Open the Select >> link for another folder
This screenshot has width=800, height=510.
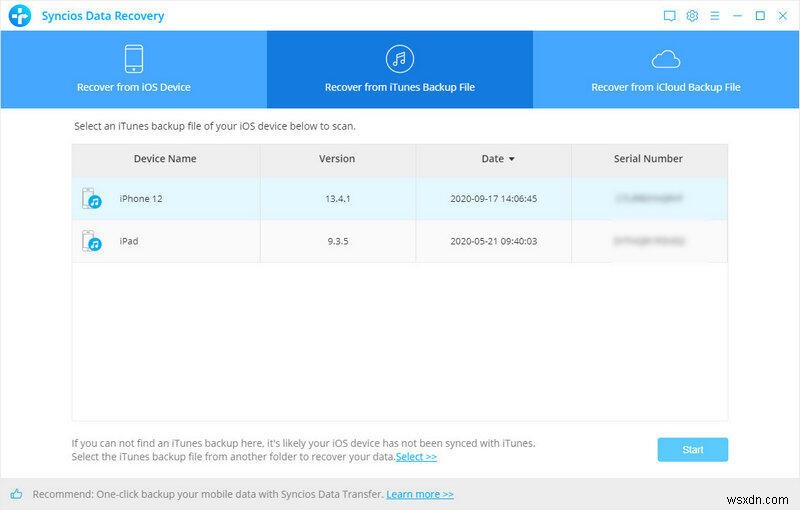tap(416, 457)
